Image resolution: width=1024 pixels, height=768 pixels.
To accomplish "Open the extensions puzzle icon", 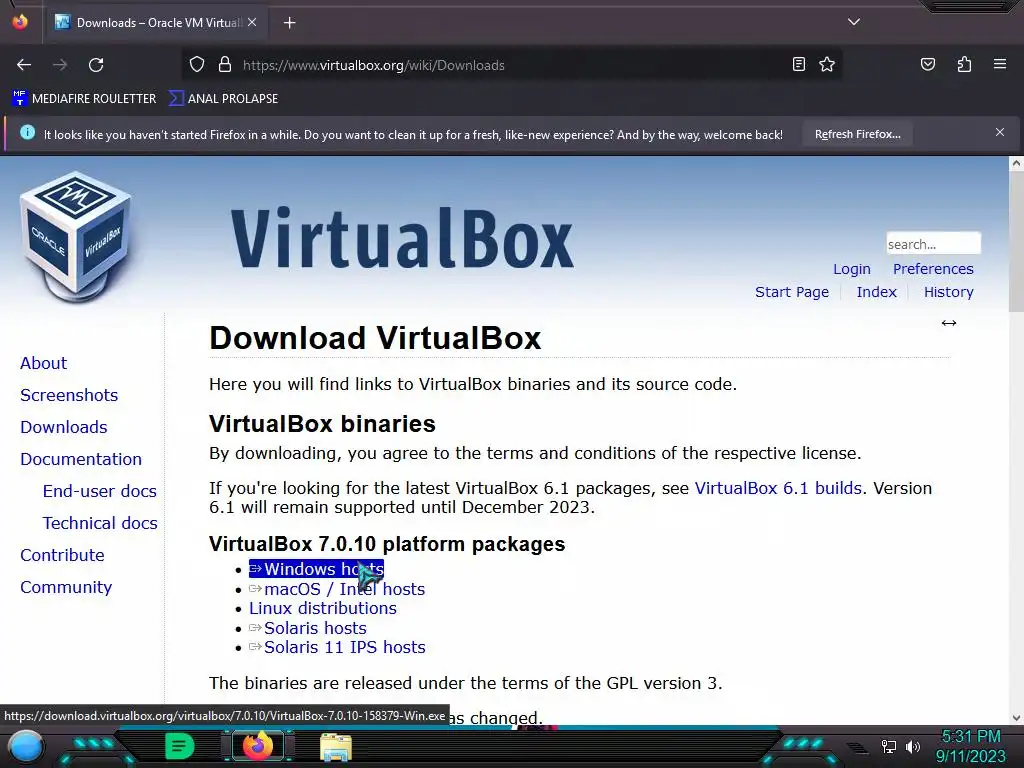I will pos(964,64).
